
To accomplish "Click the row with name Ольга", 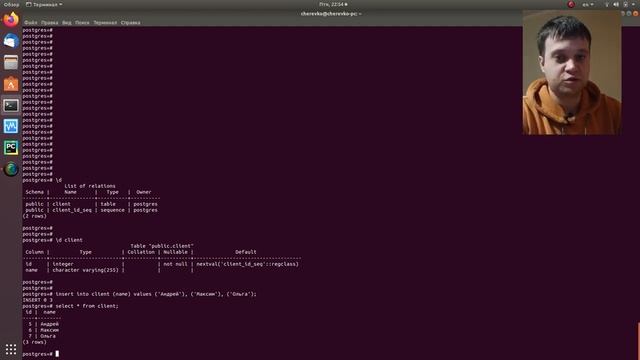I will (42, 336).
